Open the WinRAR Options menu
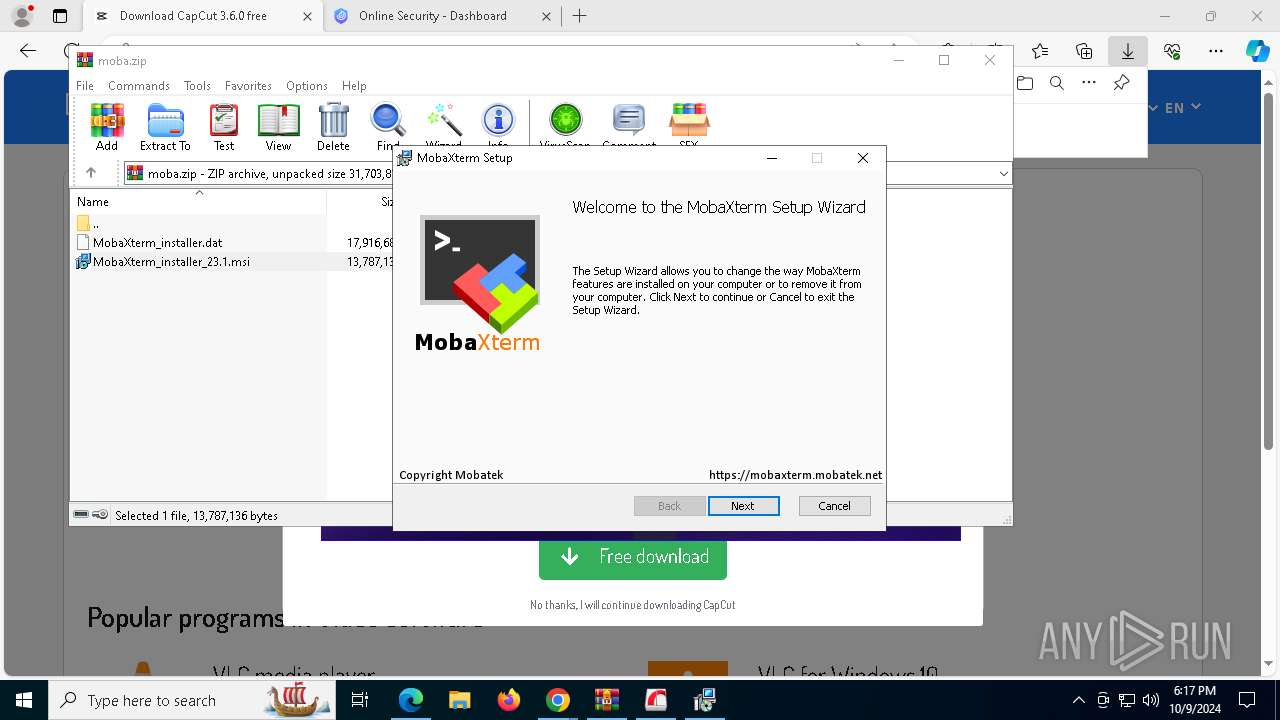 tap(307, 86)
